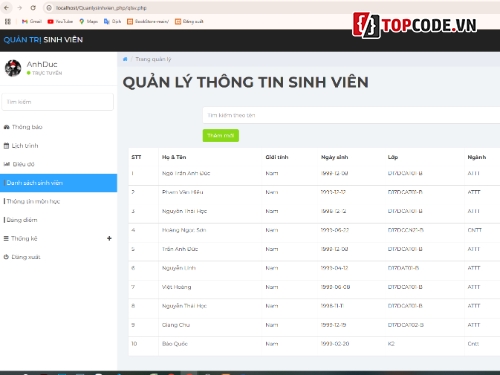Click birth date in Bảo Quốc row
500x375 pixels.
335,344
